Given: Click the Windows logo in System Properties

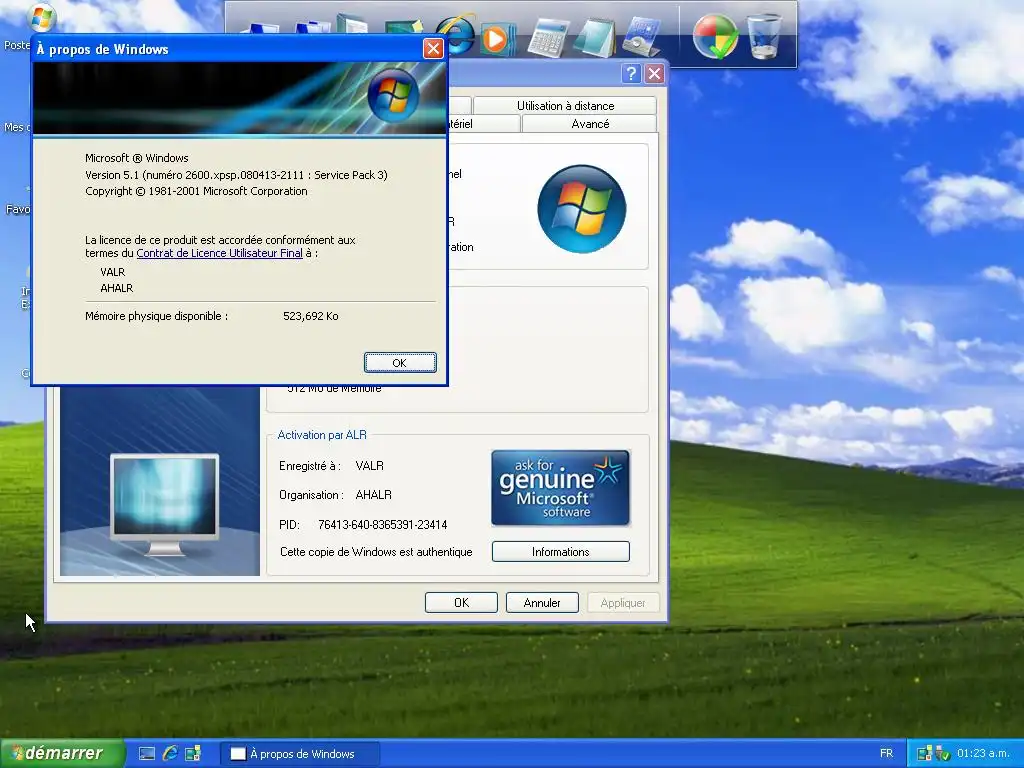Looking at the screenshot, I should coord(581,209).
